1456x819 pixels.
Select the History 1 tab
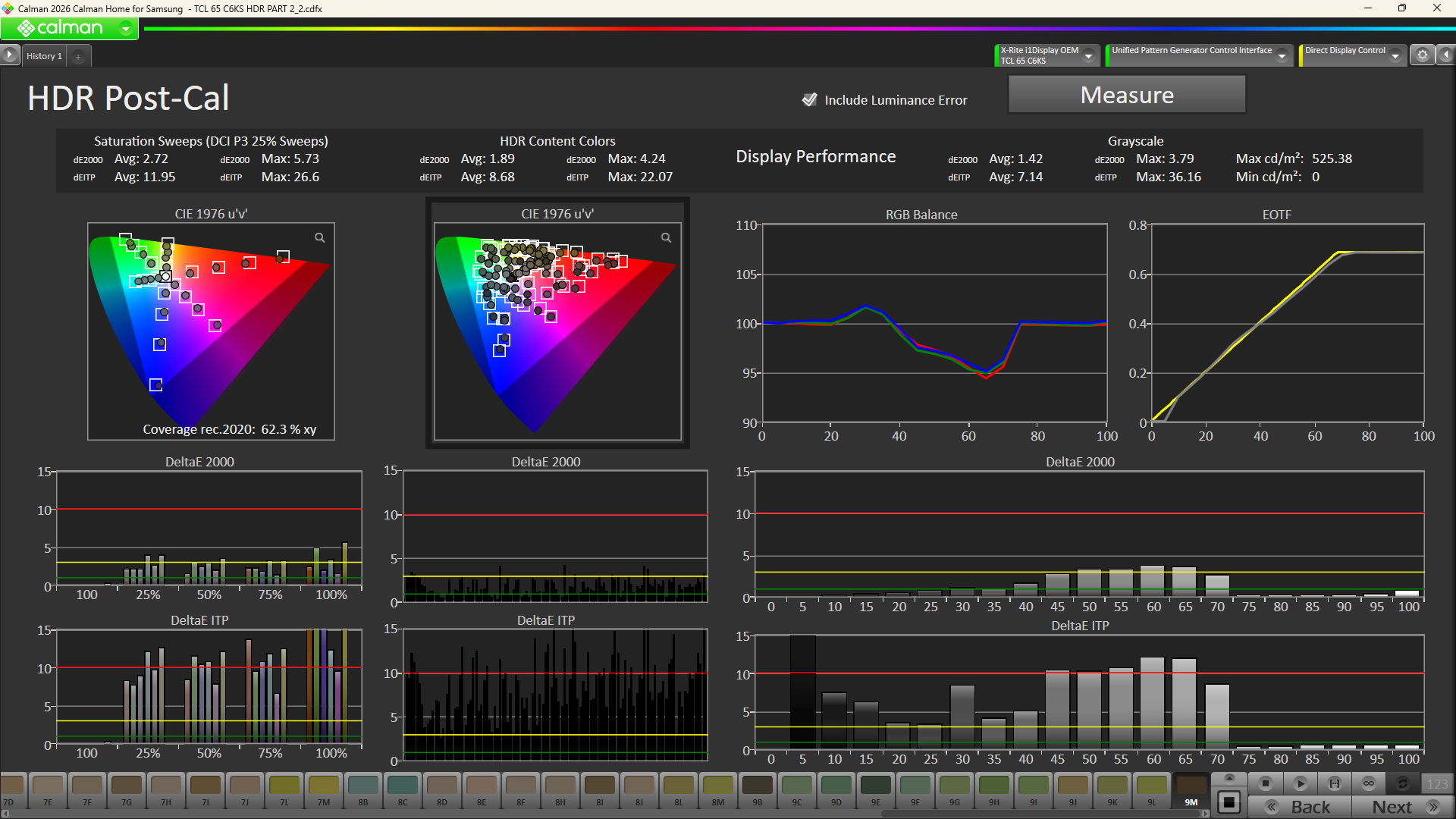pyautogui.click(x=44, y=56)
